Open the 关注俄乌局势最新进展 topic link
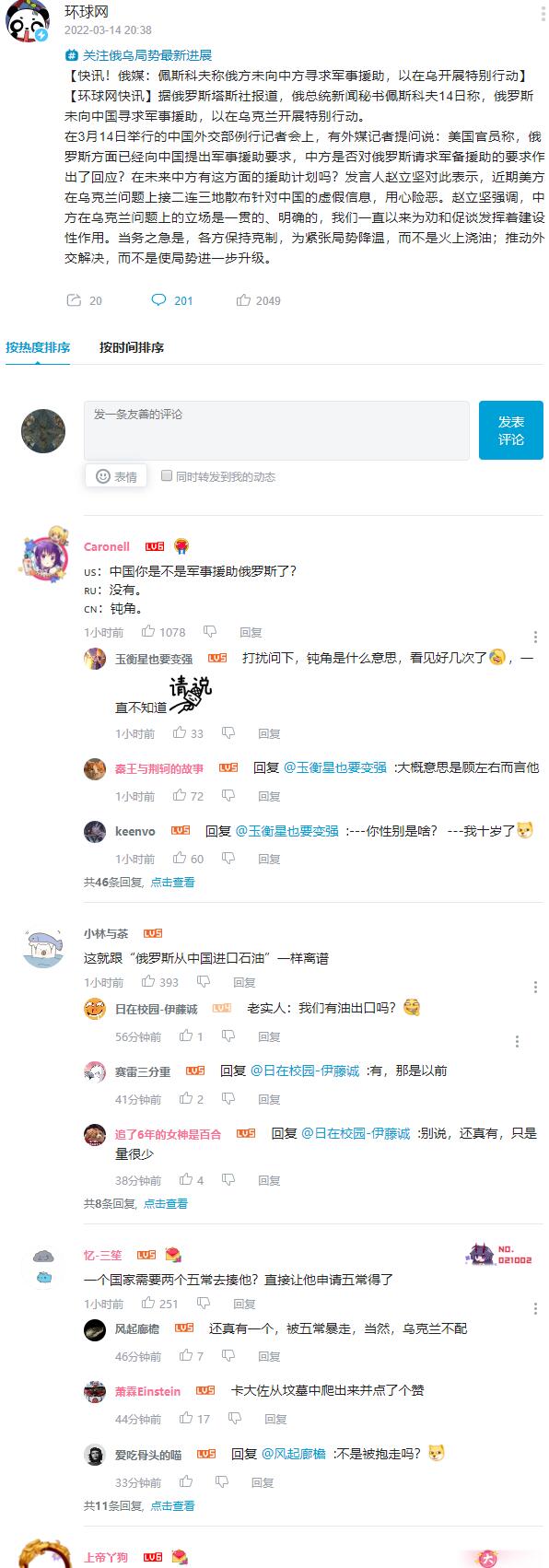The width and height of the screenshot is (549, 1568). point(138,55)
